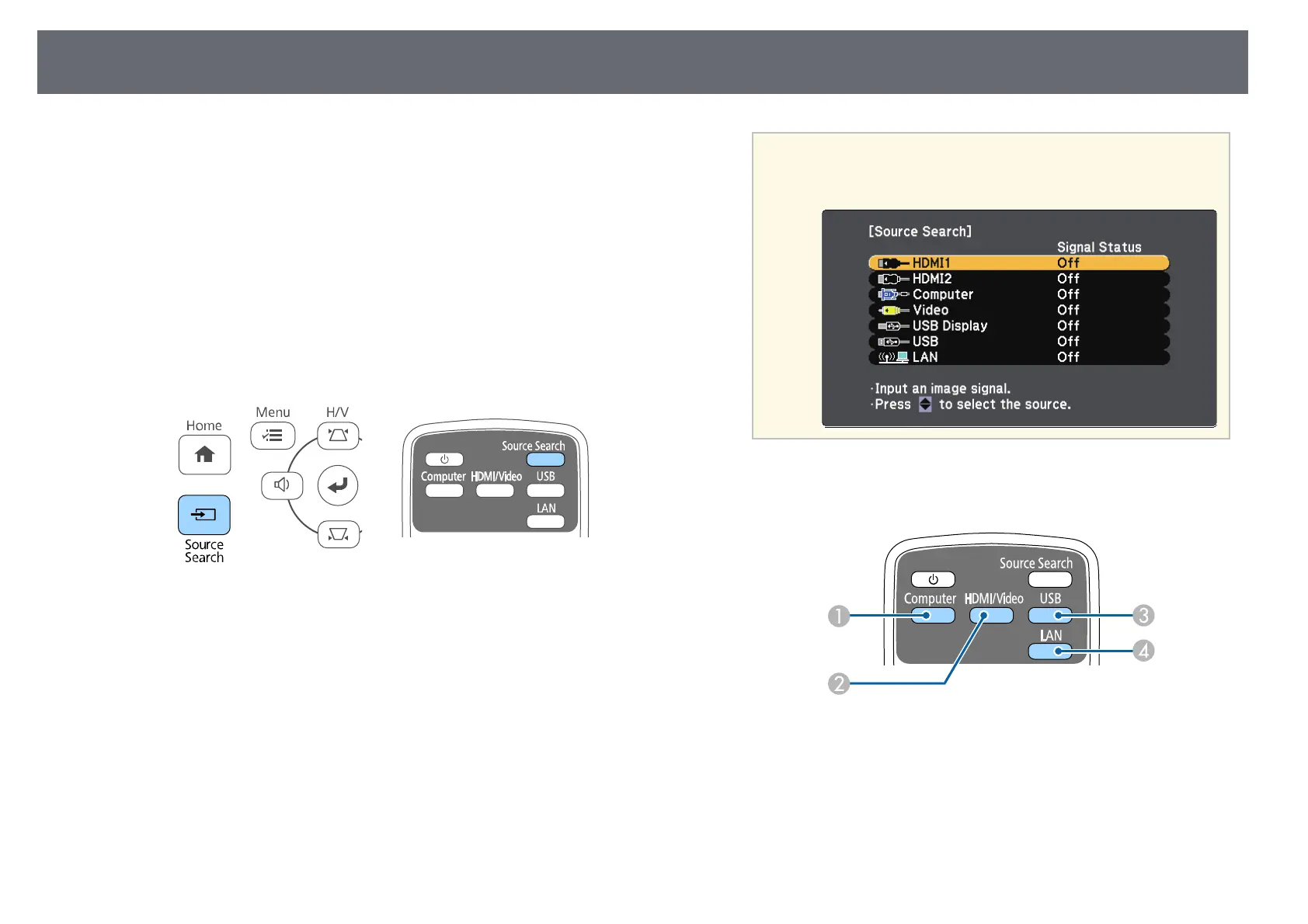Click the blue HDMI/Video button on the right remote
The image size is (1308, 924).
991,616
